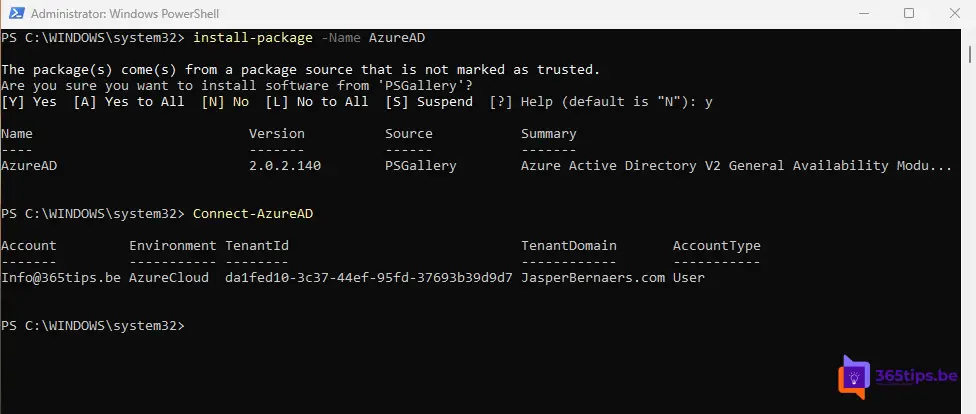Click the '[A] Yes to All' option text
The width and height of the screenshot is (976, 414).
tap(129, 101)
